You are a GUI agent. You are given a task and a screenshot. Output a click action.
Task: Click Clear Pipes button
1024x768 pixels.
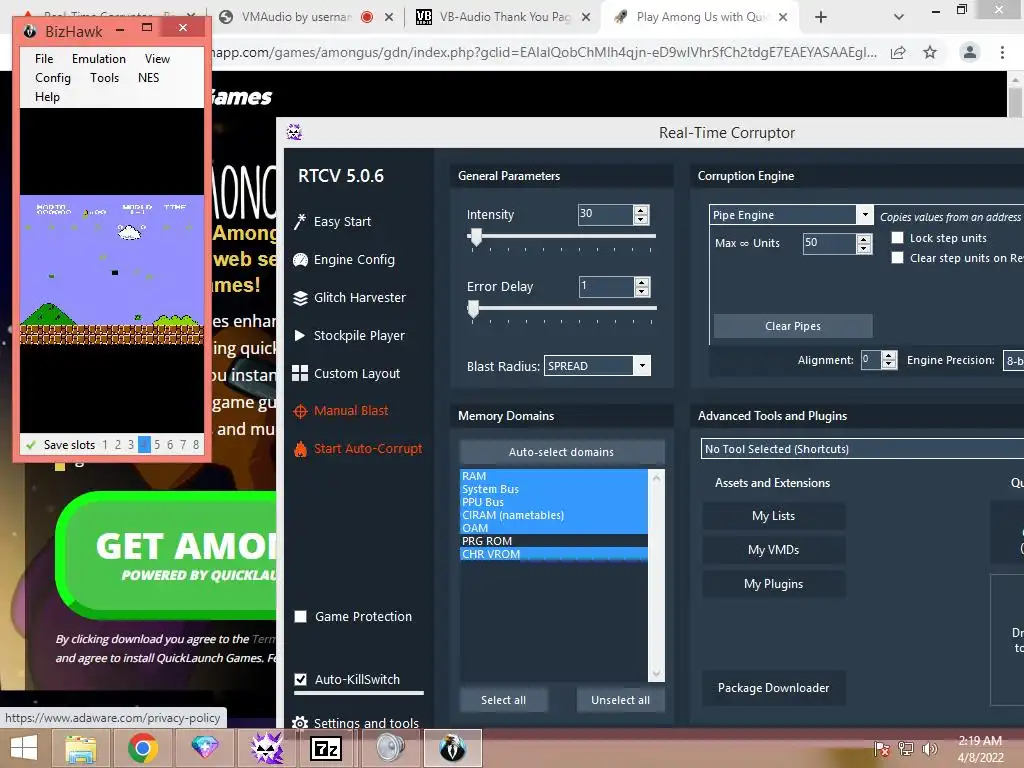coord(793,326)
